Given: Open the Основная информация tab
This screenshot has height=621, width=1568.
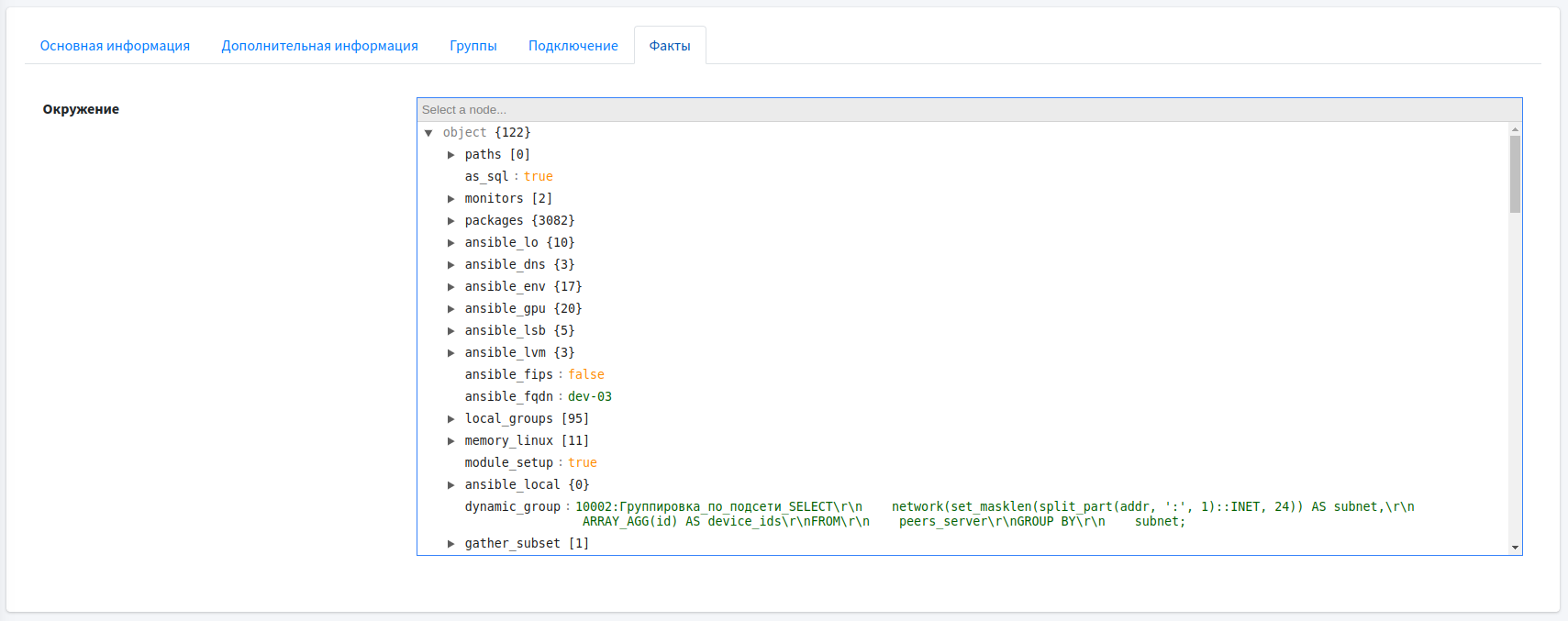Looking at the screenshot, I should 115,46.
